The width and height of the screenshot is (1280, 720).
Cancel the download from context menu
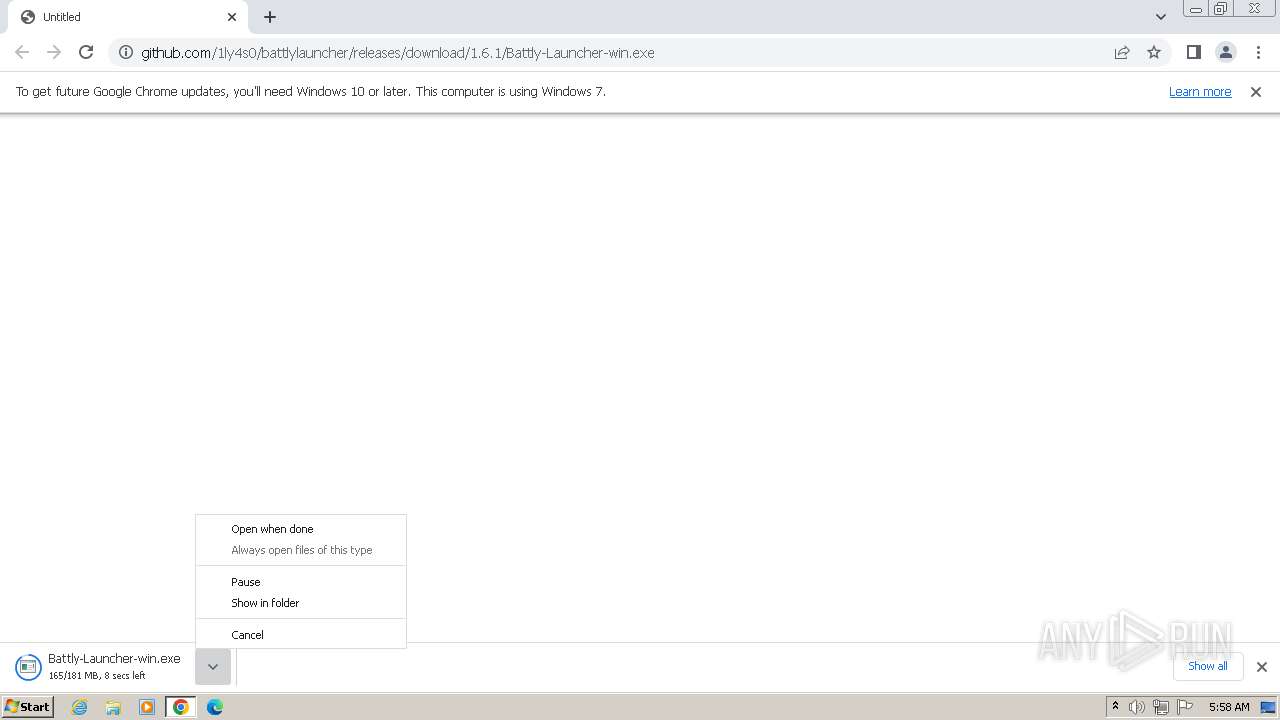click(301, 635)
